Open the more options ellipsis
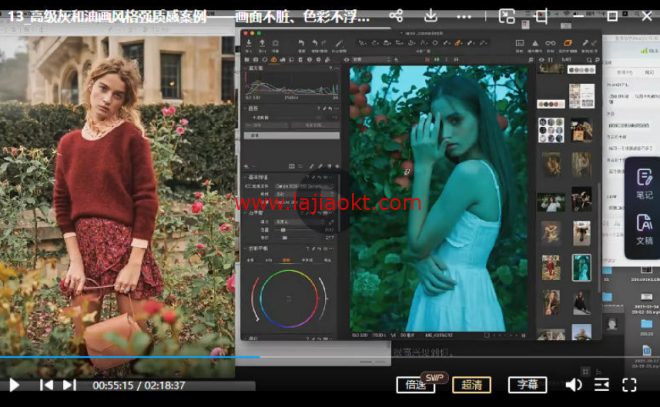The image size is (660, 407). [x=464, y=17]
